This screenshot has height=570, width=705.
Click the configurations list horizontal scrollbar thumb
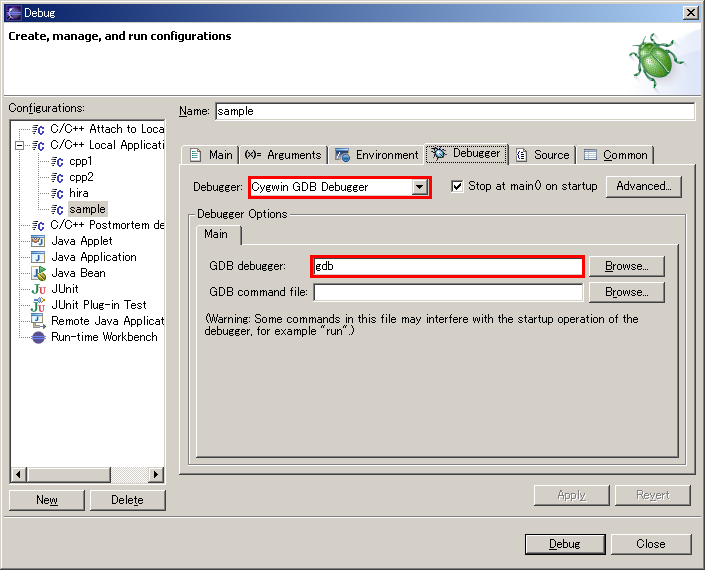click(x=68, y=475)
